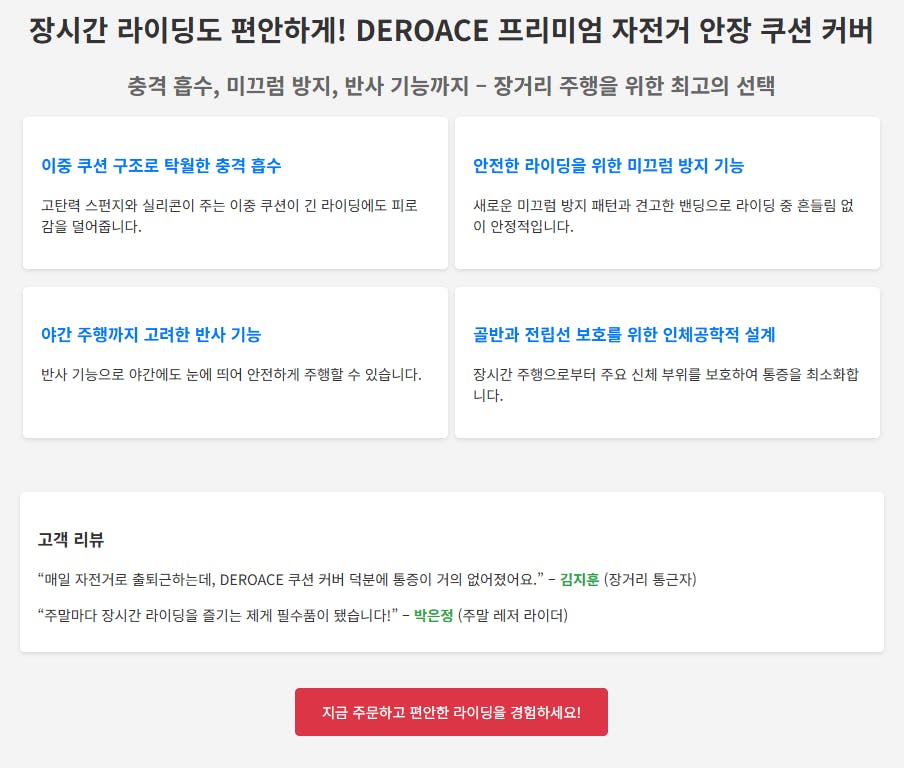
Task: Click the main title starting '장시간 라이딩도 편안하게!'
Action: (x=451, y=30)
